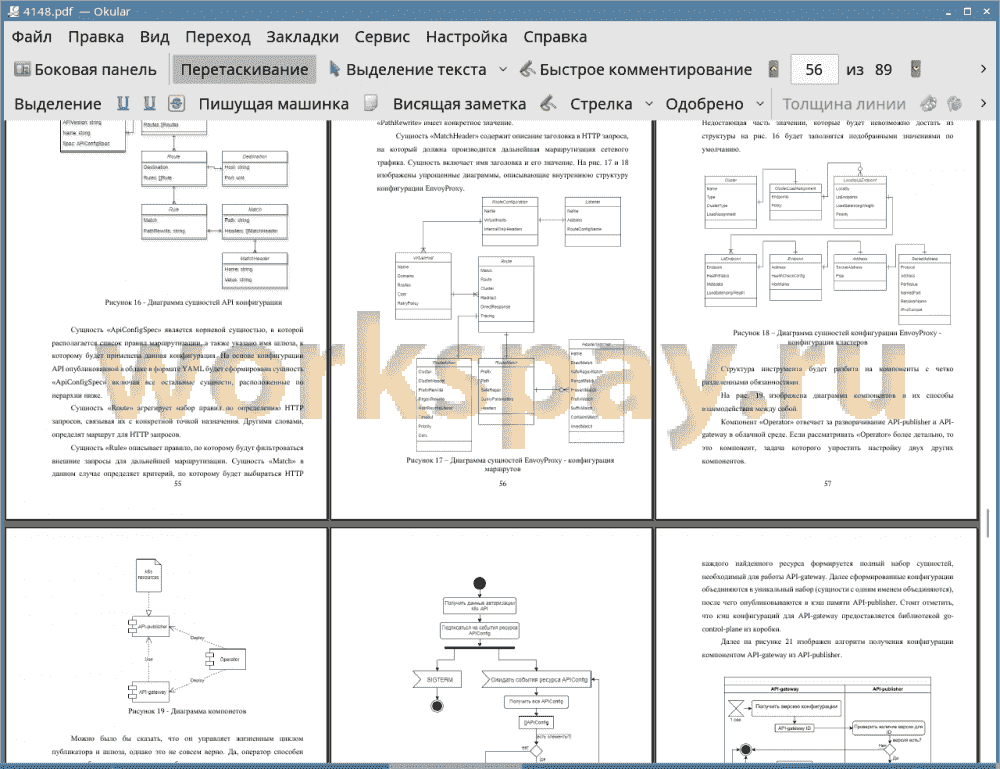Click the icon right after Толщина линии

tap(929, 103)
